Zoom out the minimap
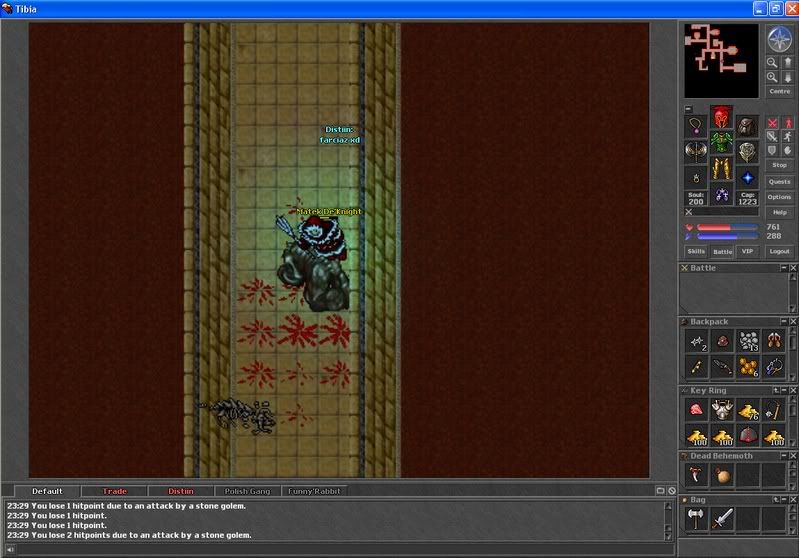 (x=773, y=62)
